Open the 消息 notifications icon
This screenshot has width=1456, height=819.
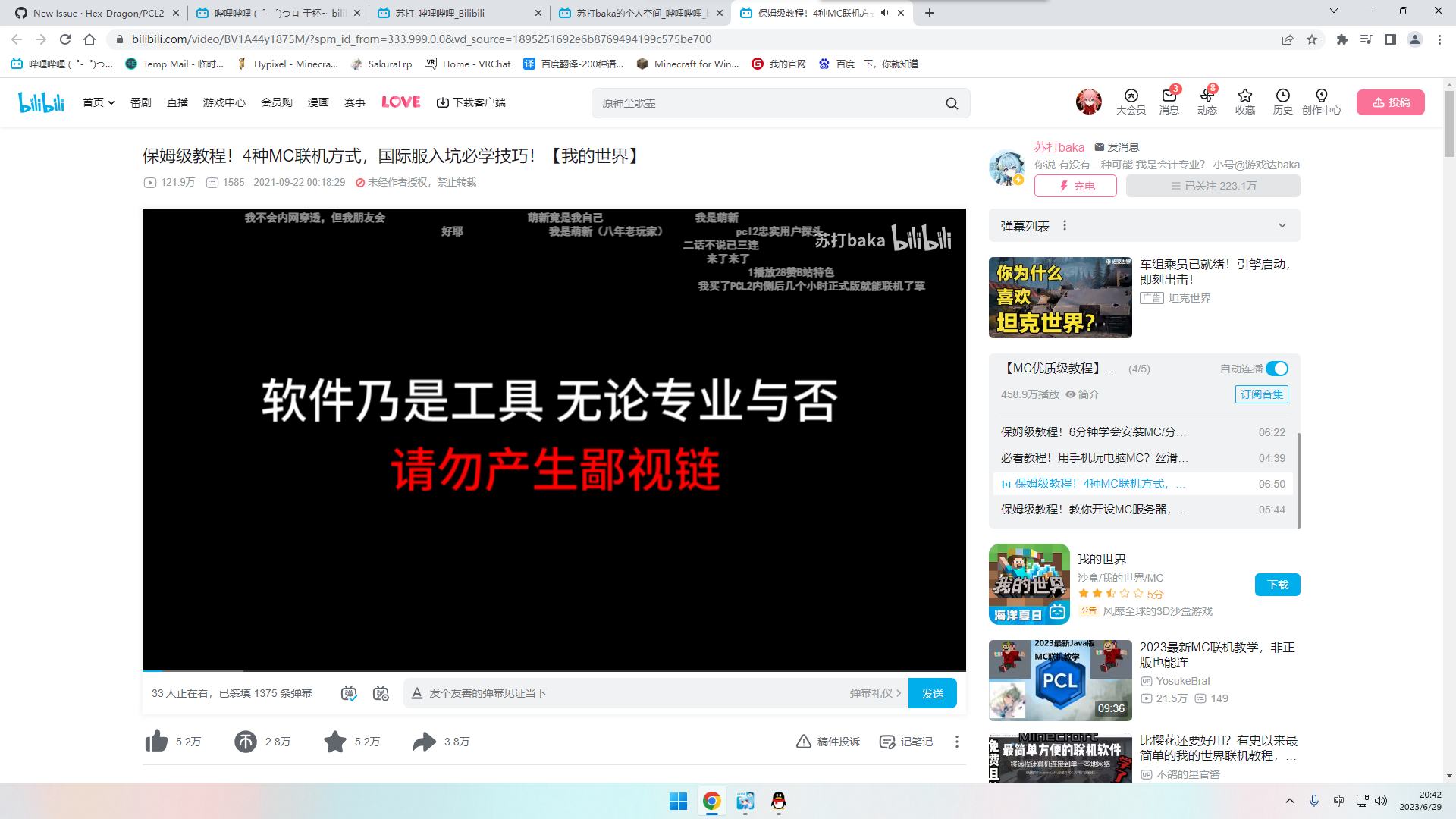pyautogui.click(x=1169, y=102)
